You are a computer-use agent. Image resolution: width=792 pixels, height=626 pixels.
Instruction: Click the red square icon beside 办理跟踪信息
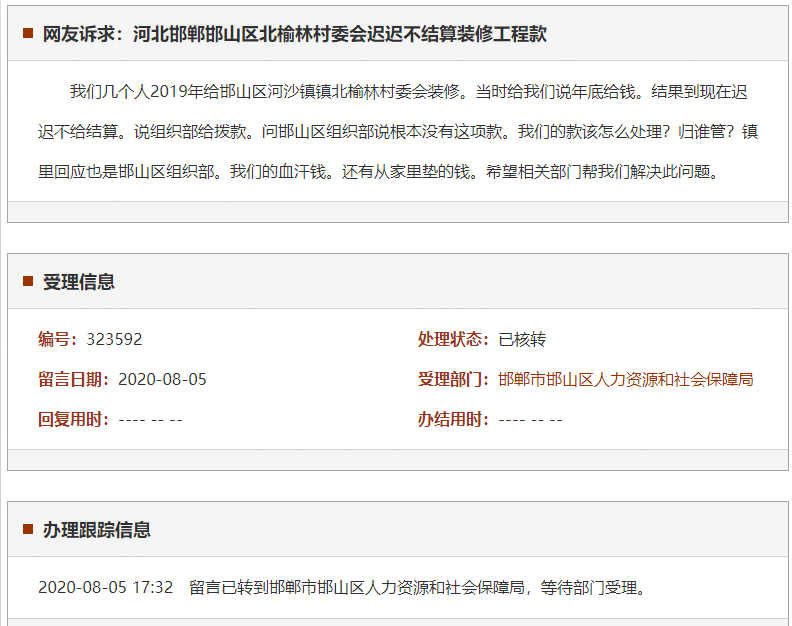[x=28, y=529]
